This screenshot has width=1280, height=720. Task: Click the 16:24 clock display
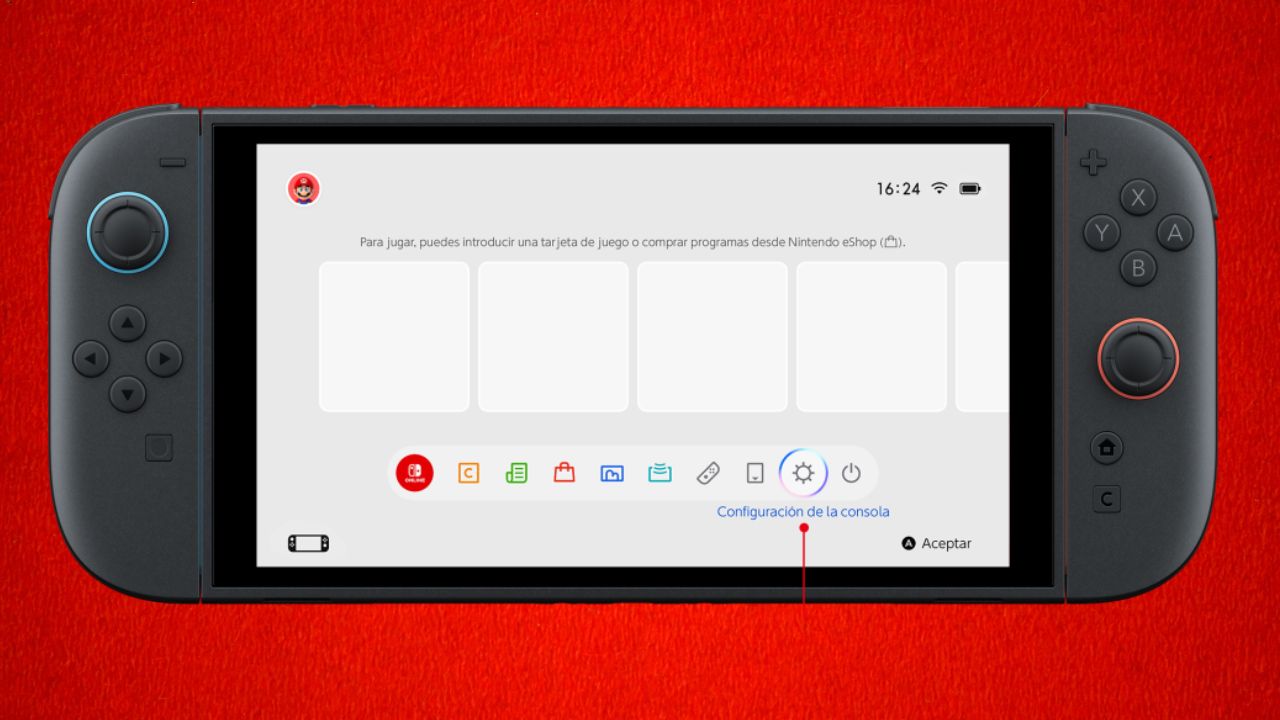coord(898,188)
